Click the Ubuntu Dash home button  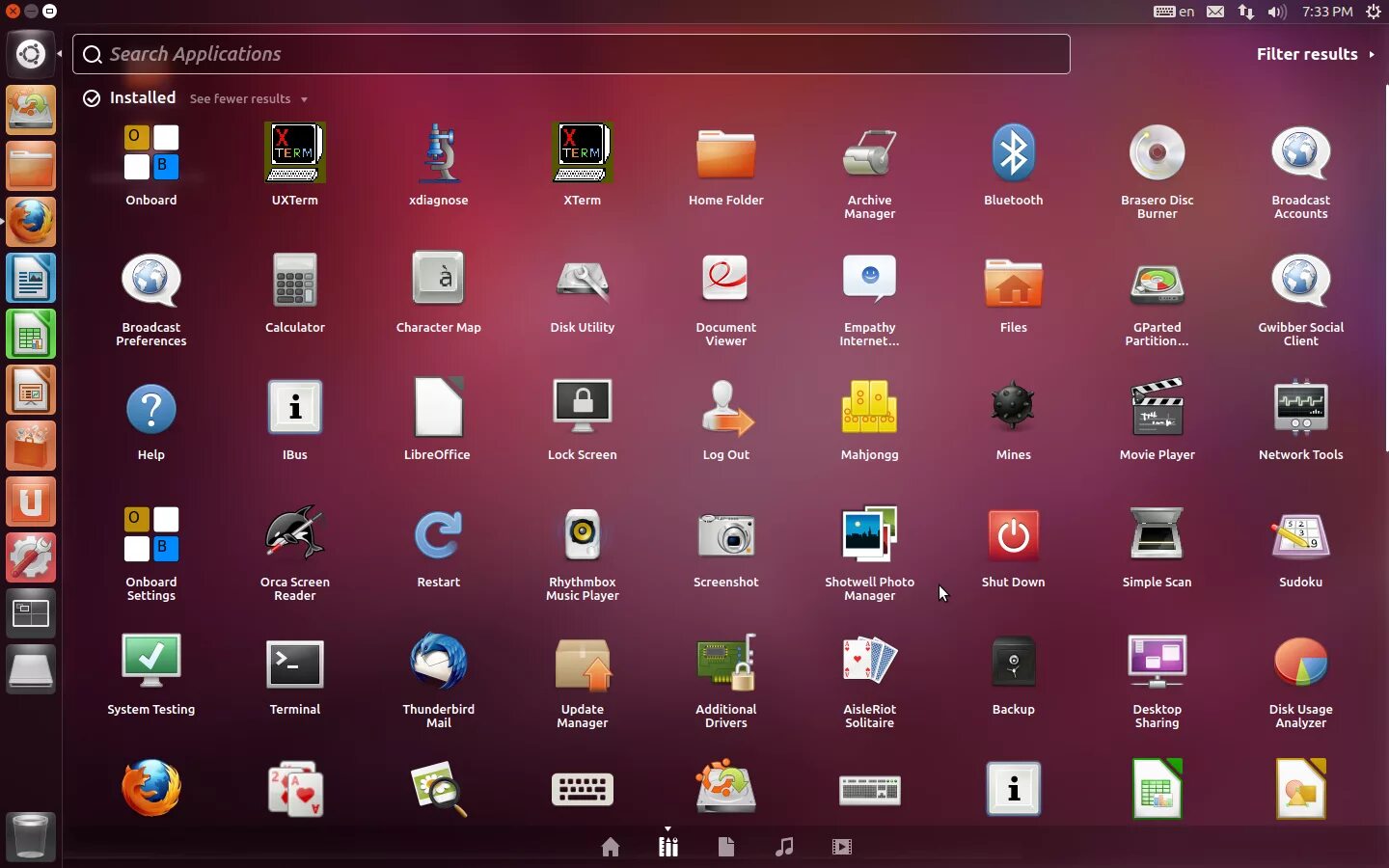(31, 54)
